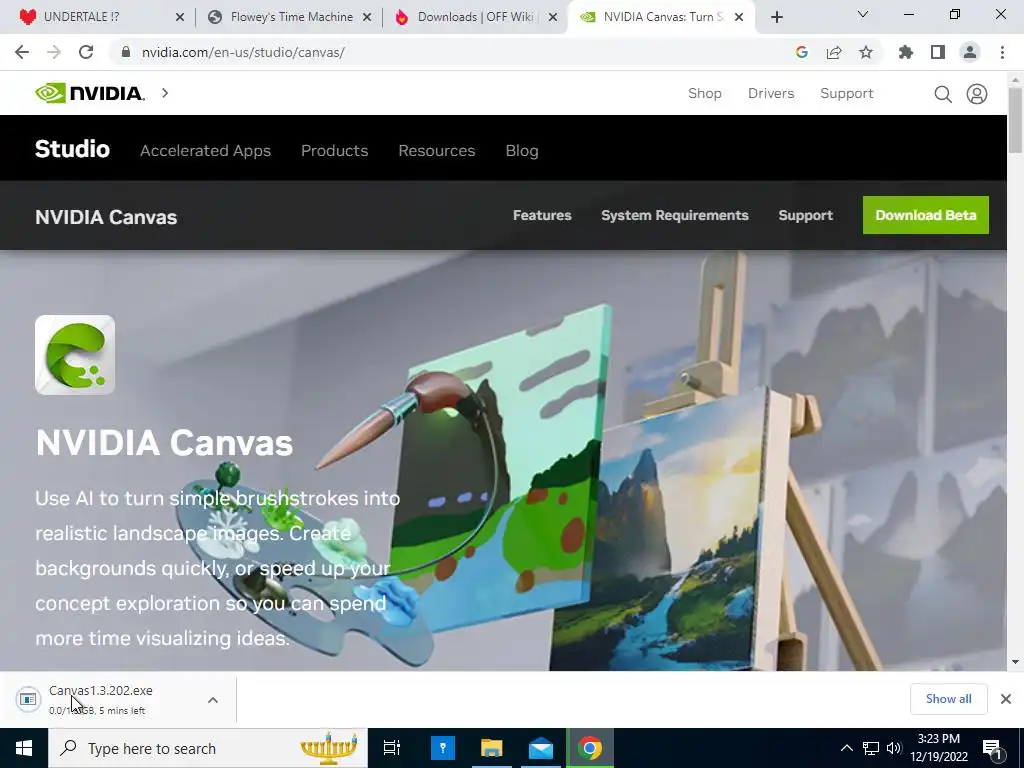Go to the Studio Blog
The height and width of the screenshot is (768, 1024).
point(522,151)
